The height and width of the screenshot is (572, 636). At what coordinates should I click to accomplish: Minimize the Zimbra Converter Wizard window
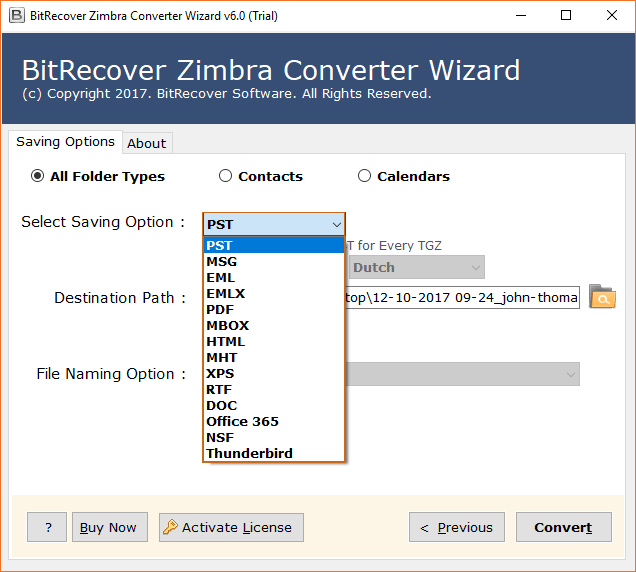click(521, 16)
